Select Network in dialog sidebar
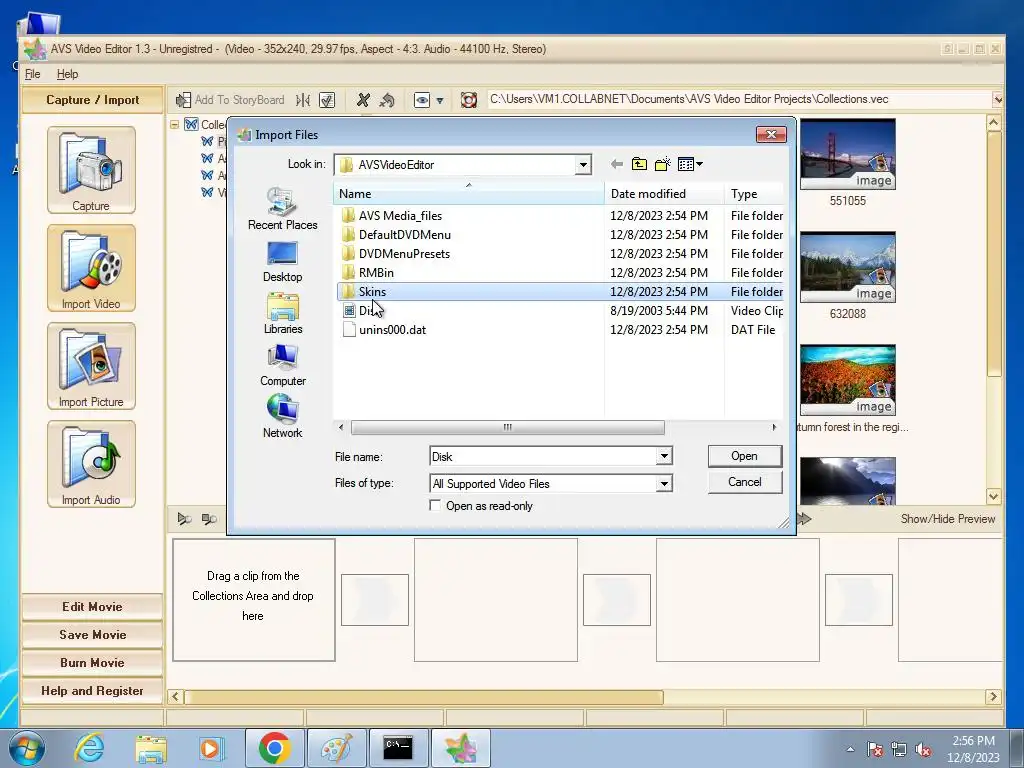The height and width of the screenshot is (768, 1024). 283,417
